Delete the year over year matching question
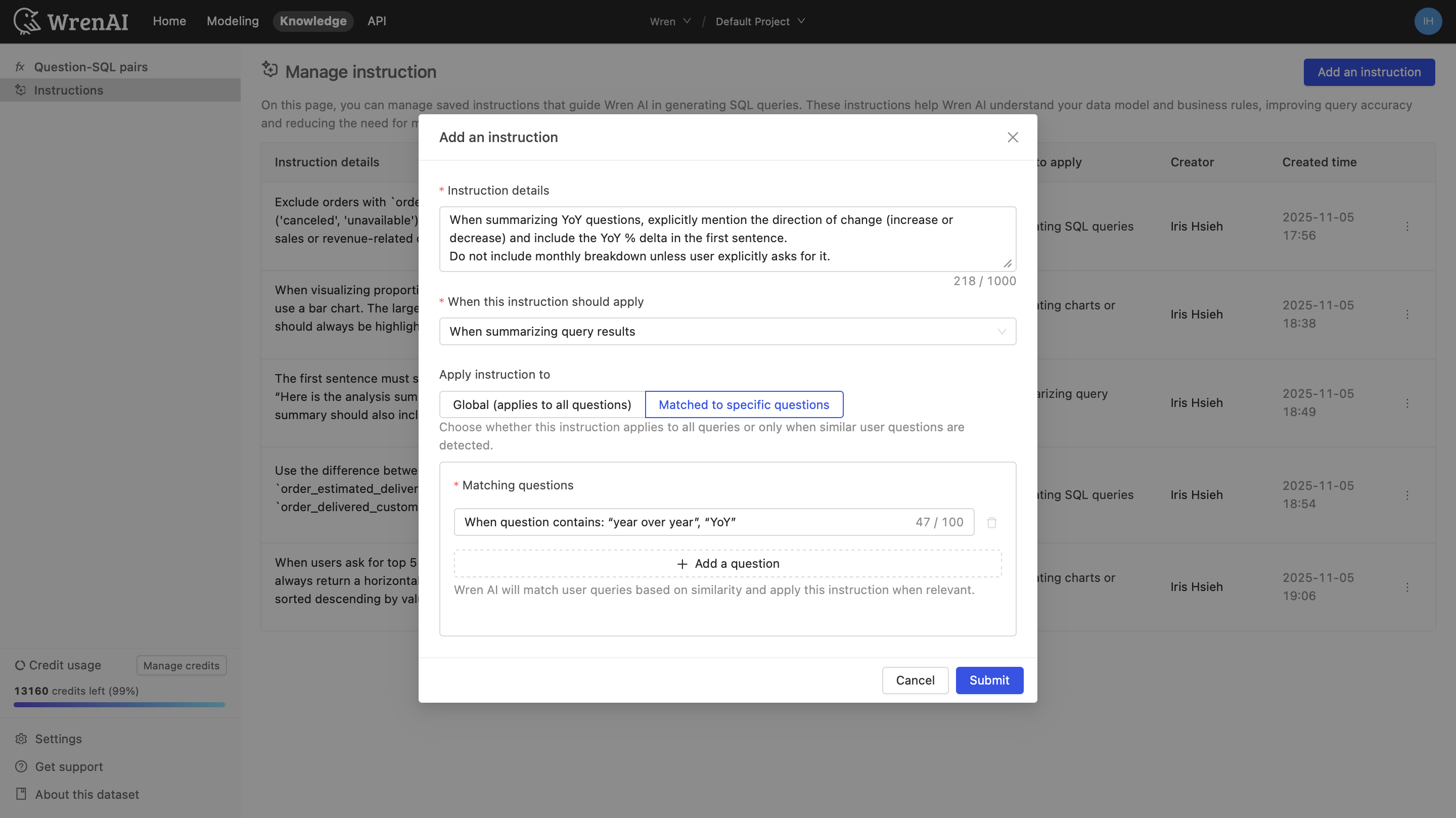This screenshot has width=1456, height=818. click(x=992, y=522)
